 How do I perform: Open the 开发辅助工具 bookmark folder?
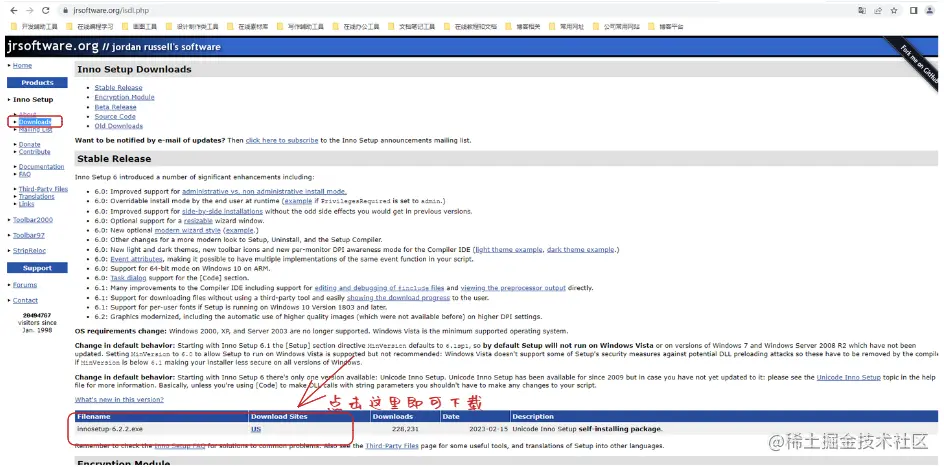[34, 26]
